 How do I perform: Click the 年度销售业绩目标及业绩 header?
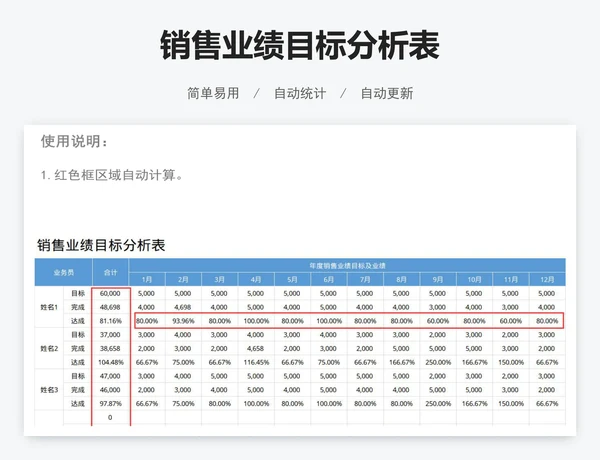click(347, 265)
